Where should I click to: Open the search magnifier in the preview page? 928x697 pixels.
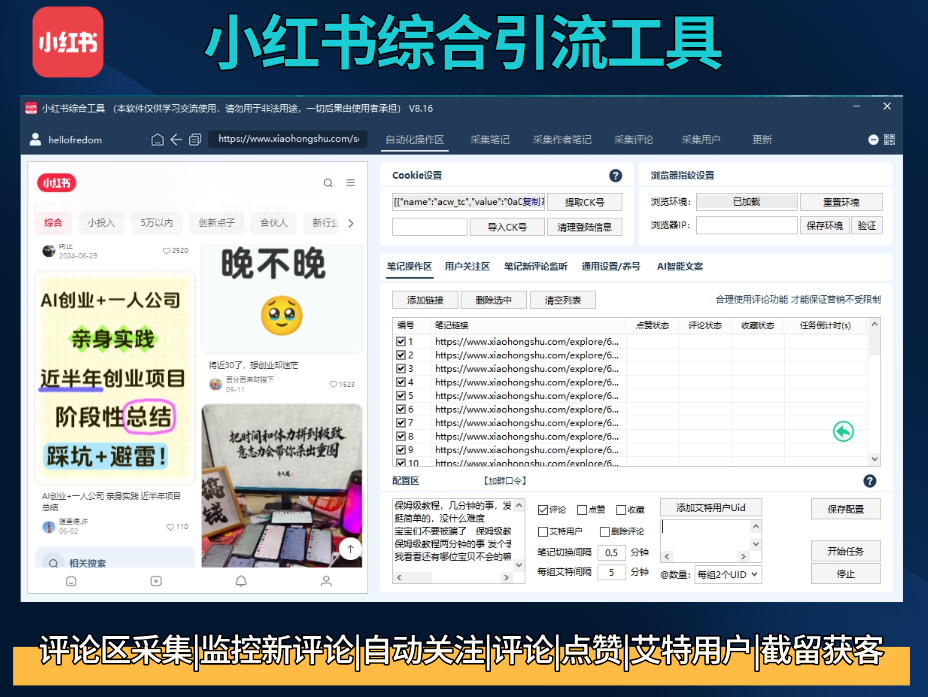(x=327, y=184)
